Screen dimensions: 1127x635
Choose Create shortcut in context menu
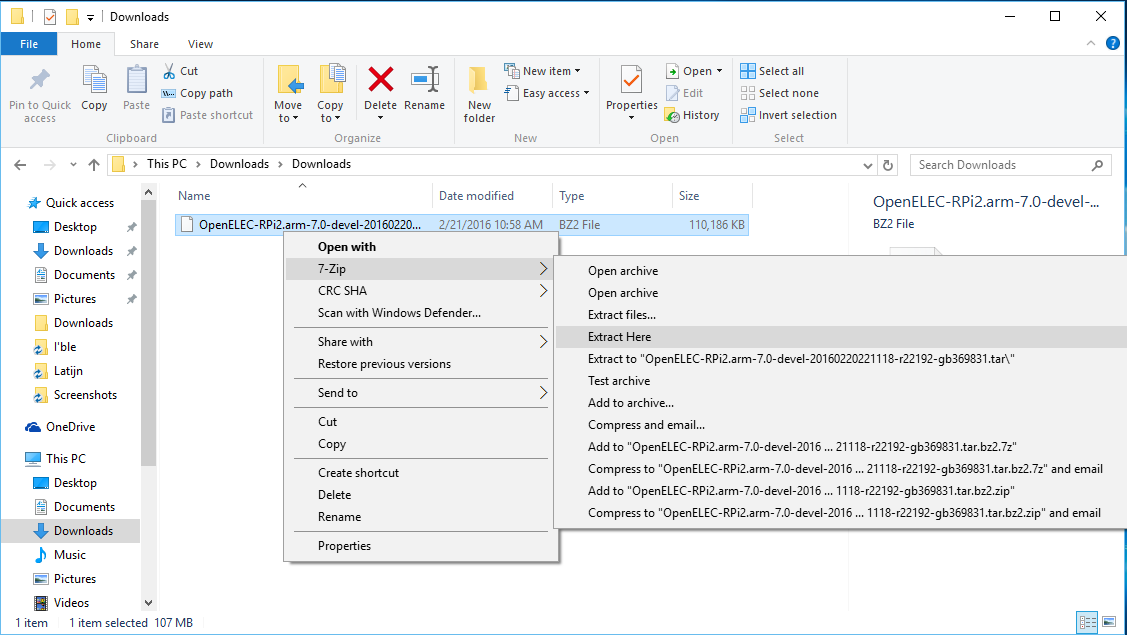pos(420,473)
